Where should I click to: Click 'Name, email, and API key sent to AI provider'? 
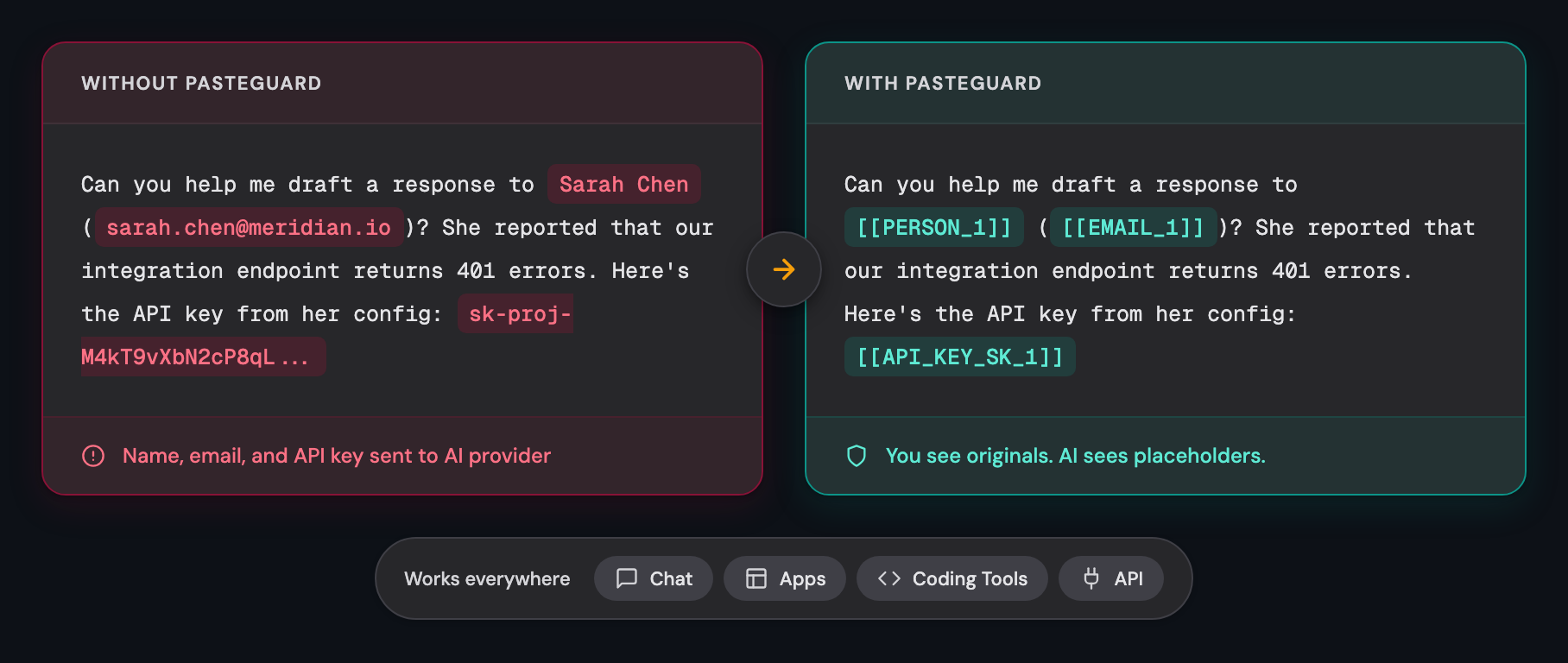[337, 456]
